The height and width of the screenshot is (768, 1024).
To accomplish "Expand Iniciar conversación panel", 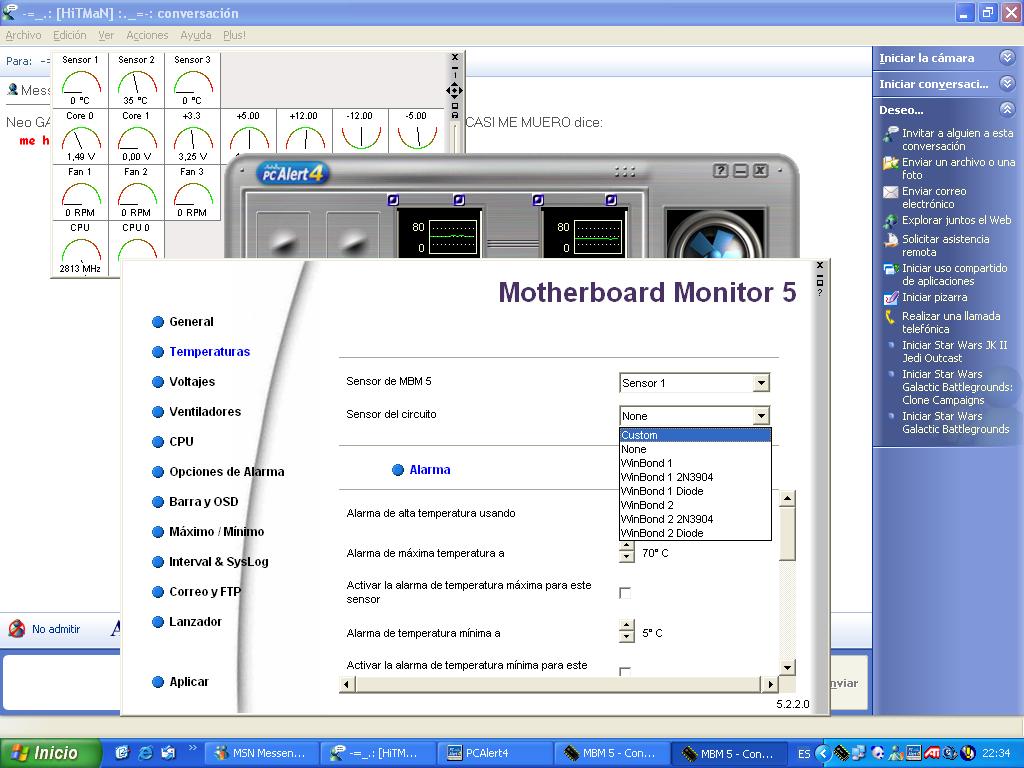I will tap(1008, 84).
